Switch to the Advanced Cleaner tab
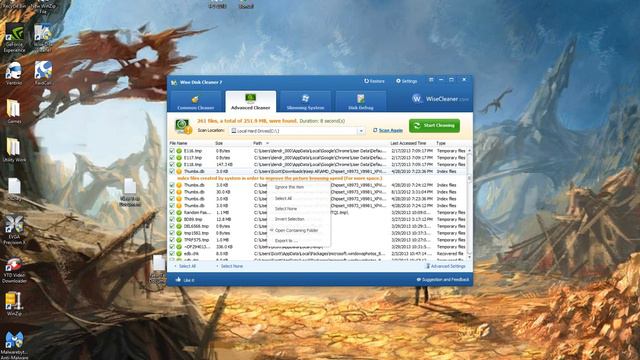 251,102
